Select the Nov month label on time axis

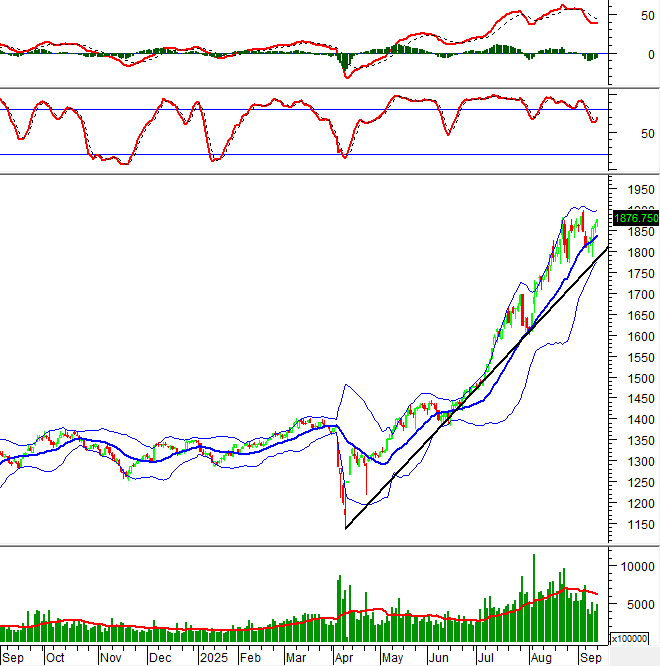pos(109,658)
